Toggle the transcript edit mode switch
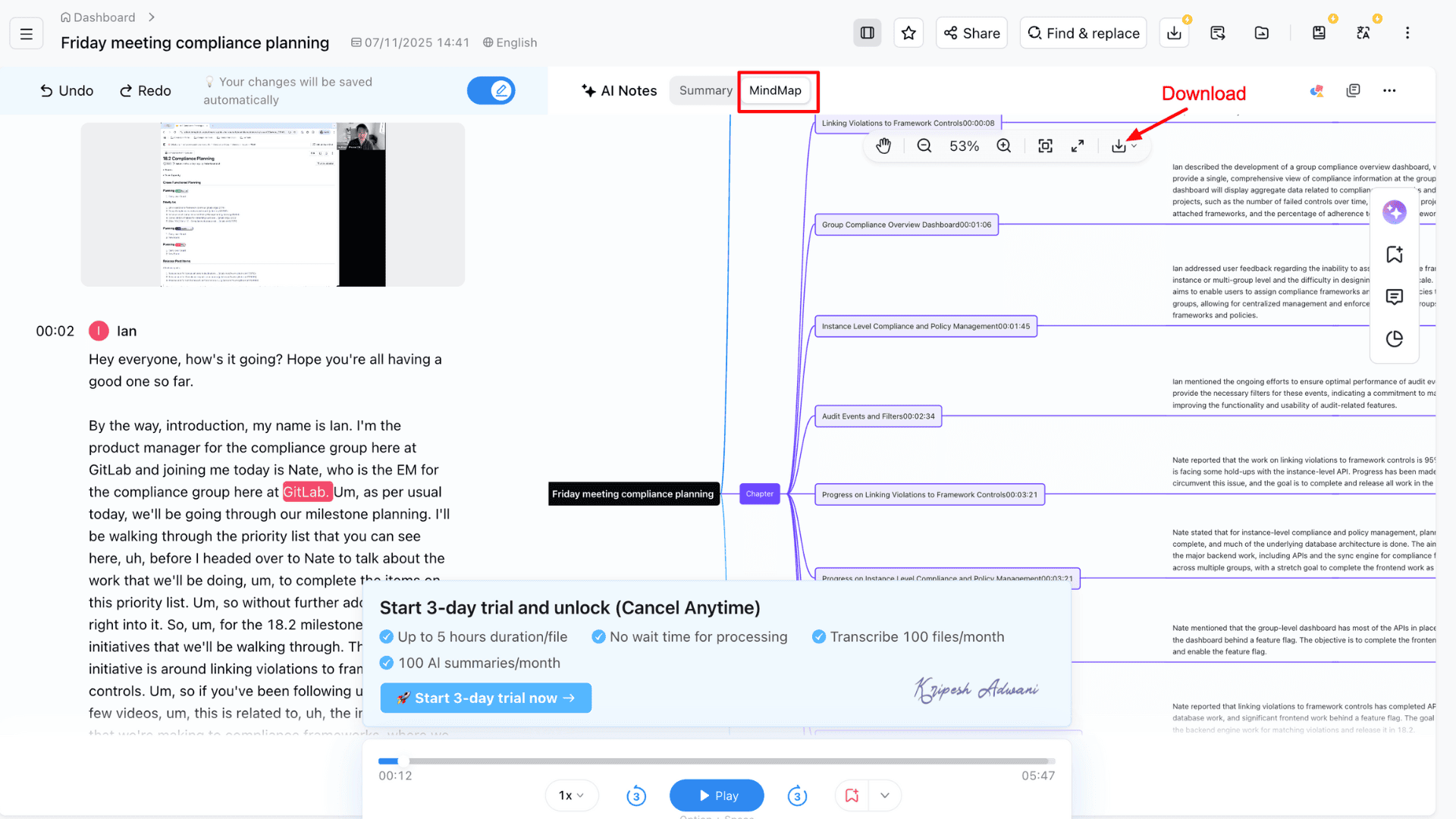The width and height of the screenshot is (1456, 819). click(491, 91)
